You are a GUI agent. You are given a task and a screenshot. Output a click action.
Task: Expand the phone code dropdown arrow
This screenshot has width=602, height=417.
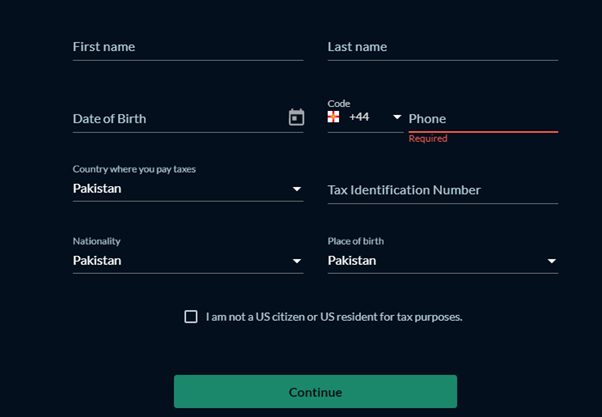[x=397, y=117]
